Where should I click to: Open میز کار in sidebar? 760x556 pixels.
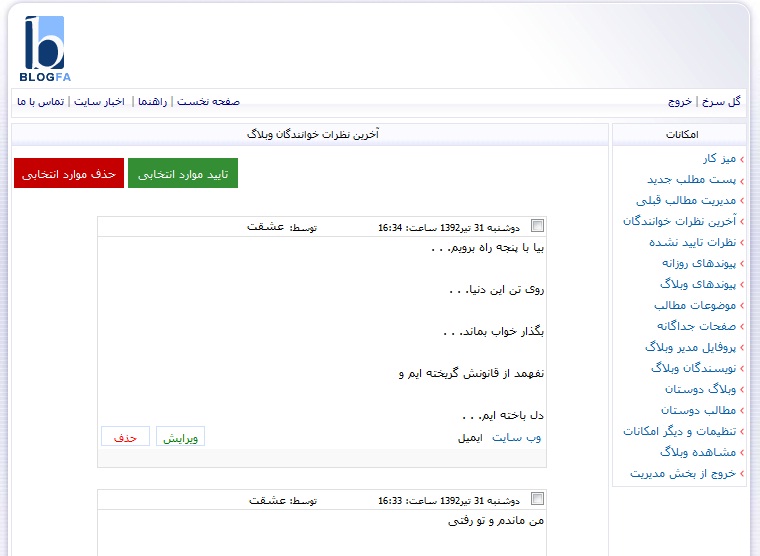tap(720, 159)
